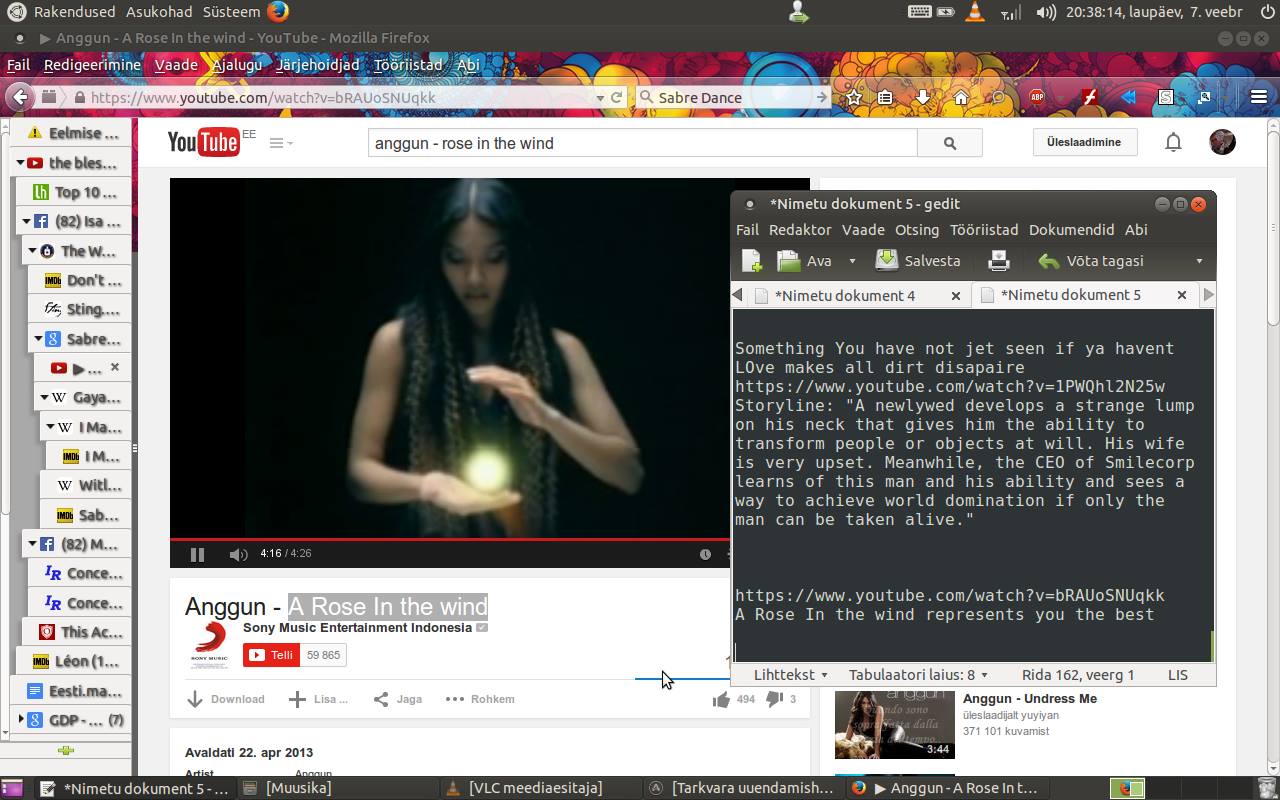The width and height of the screenshot is (1280, 800).
Task: Collapse '(82) Isa…' Facebook tab tree
Action: tap(27, 222)
